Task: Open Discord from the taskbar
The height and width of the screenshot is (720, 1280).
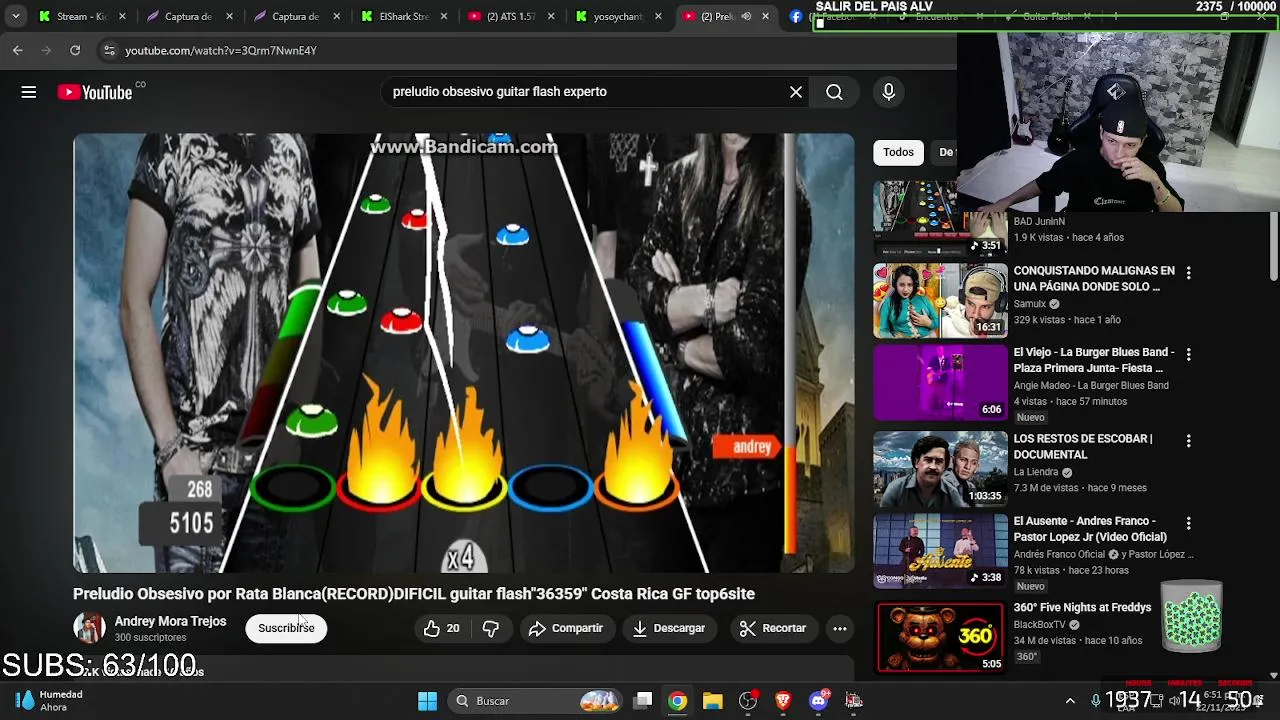Action: [819, 701]
